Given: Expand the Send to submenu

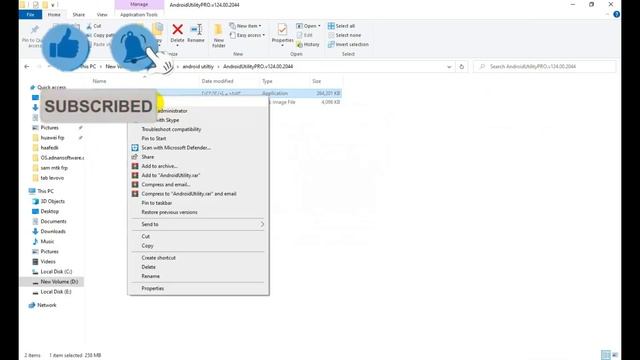Looking at the screenshot, I should [198, 224].
